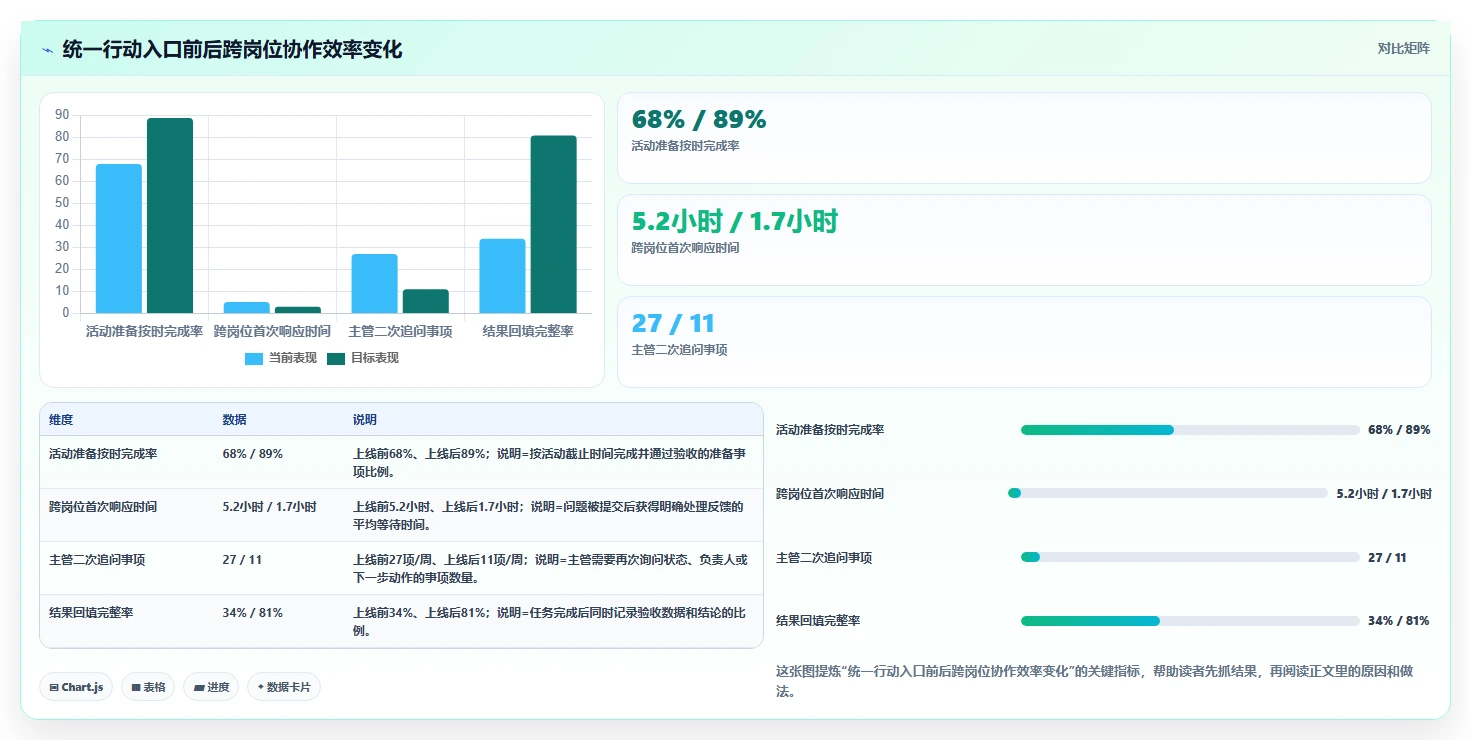Click the 目标表现 bar for 主管二次追问事项
The image size is (1471, 740).
click(x=425, y=301)
